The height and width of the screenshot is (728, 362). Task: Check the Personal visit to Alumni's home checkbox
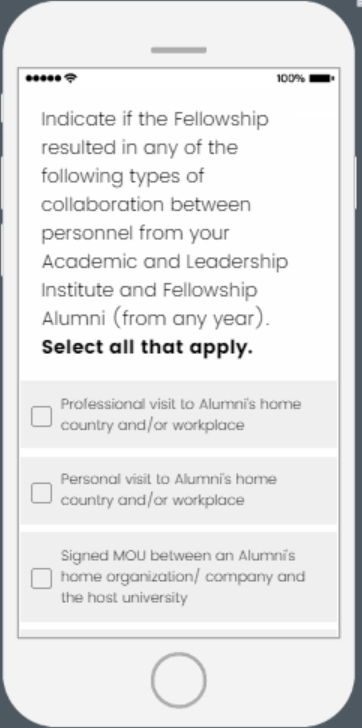click(41, 493)
